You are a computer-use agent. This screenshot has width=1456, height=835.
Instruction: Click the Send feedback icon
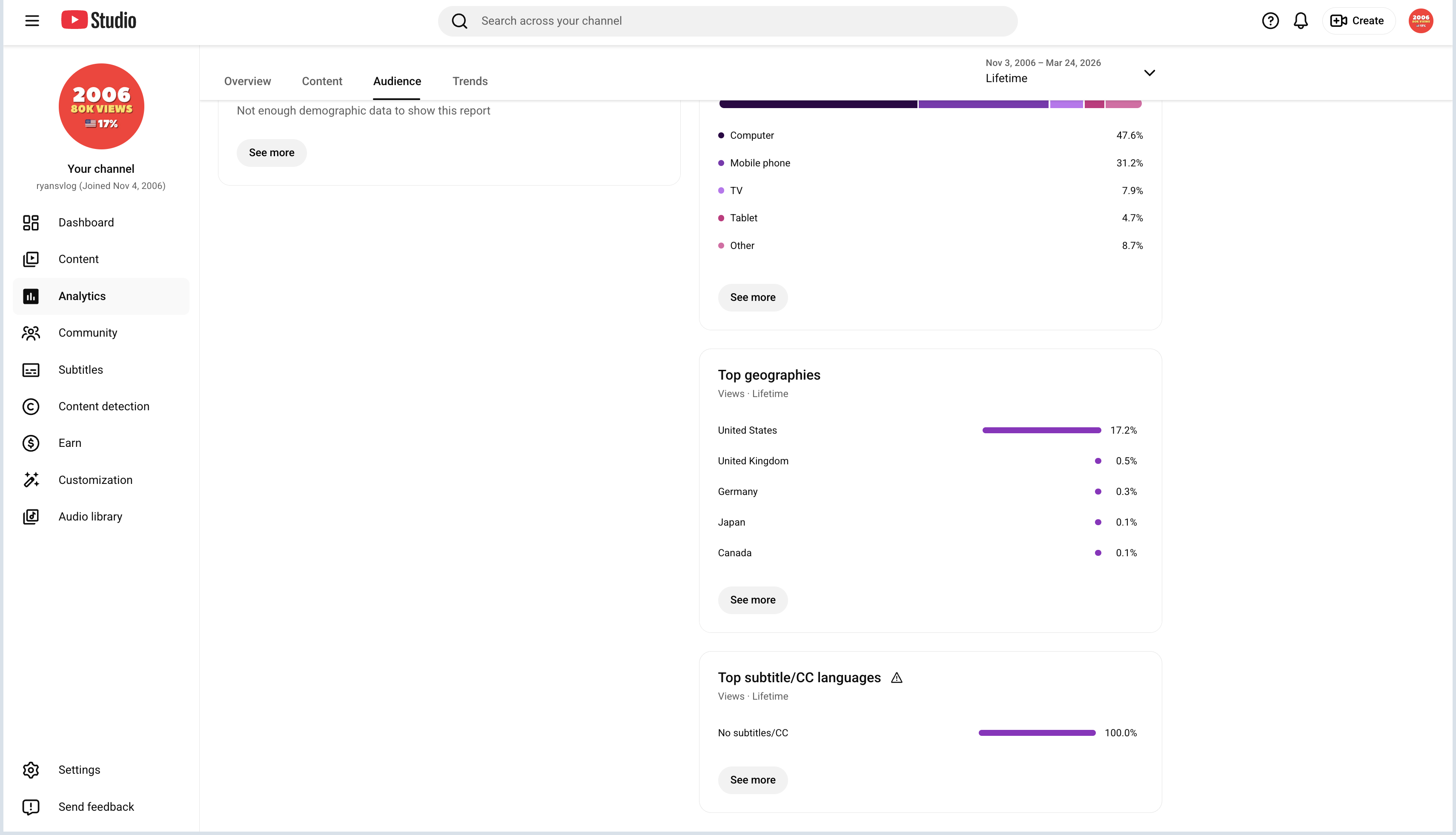pos(31,807)
